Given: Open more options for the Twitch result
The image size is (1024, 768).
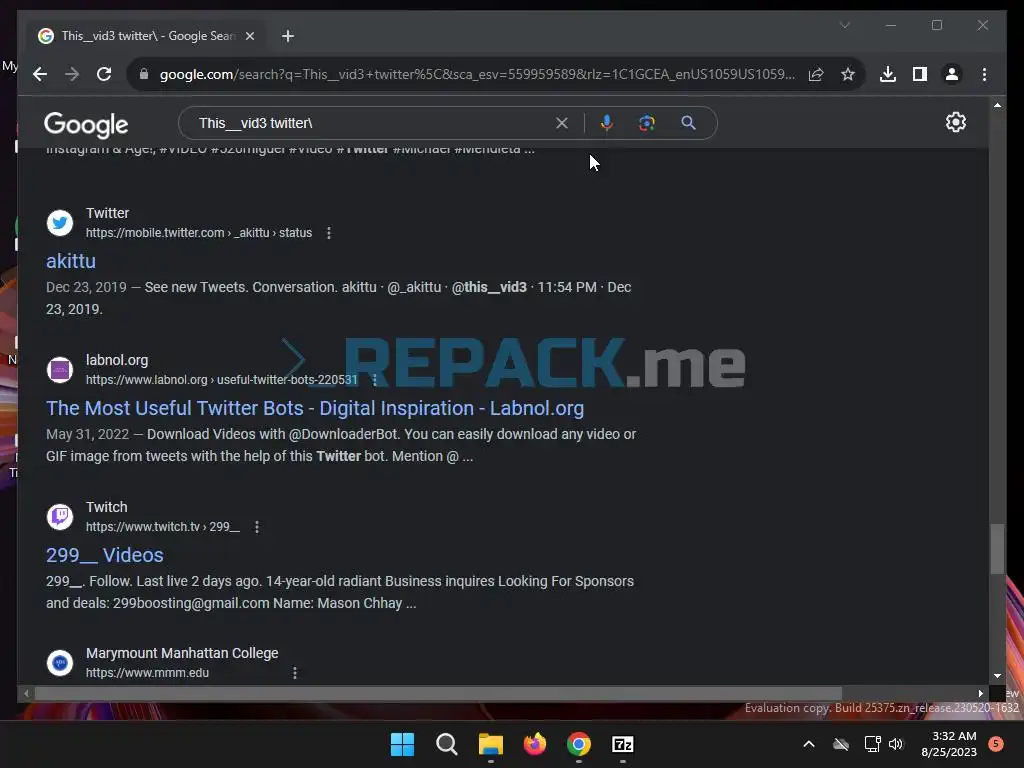Looking at the screenshot, I should pyautogui.click(x=257, y=526).
